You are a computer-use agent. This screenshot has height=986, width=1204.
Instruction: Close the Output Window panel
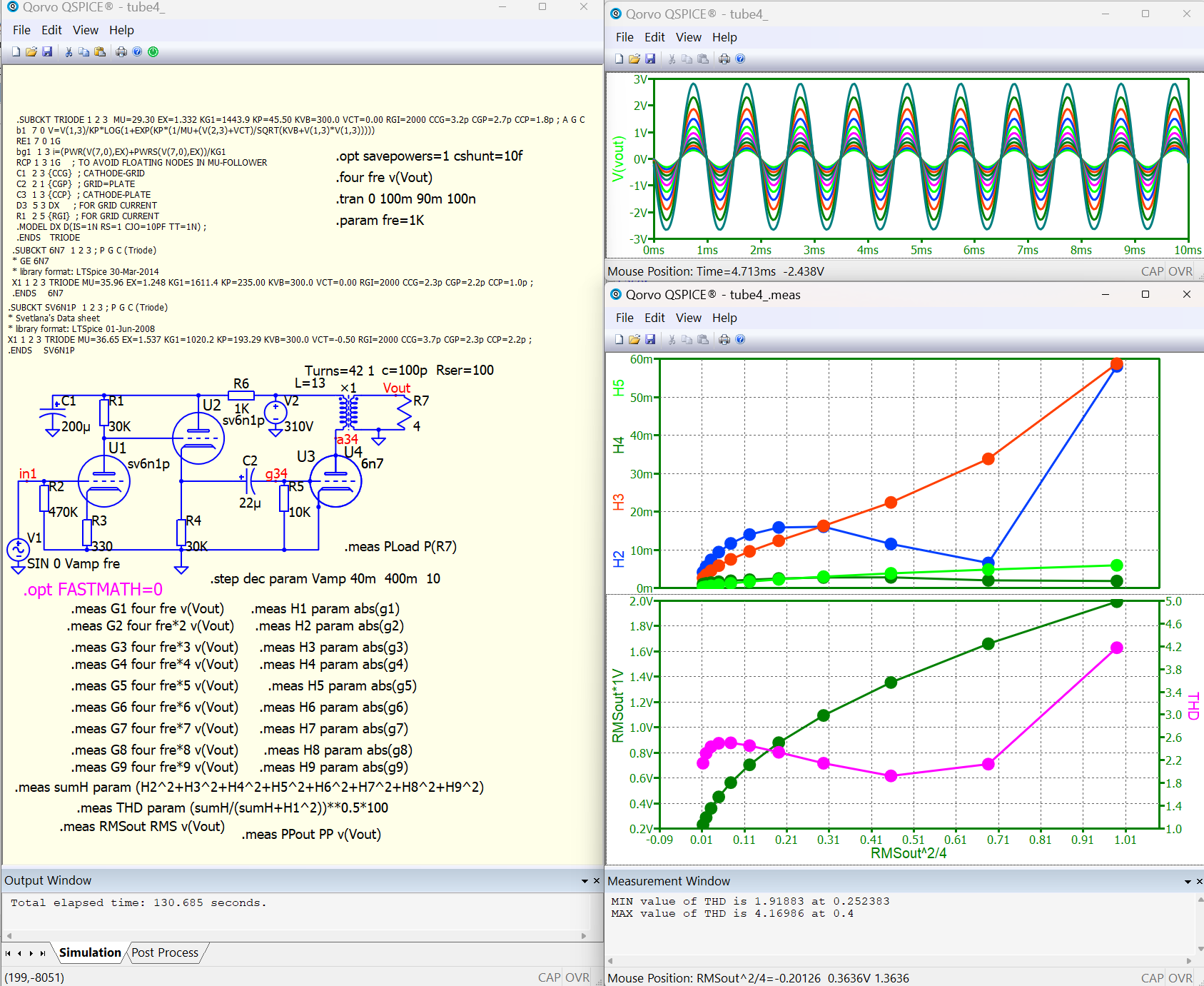pos(597,880)
